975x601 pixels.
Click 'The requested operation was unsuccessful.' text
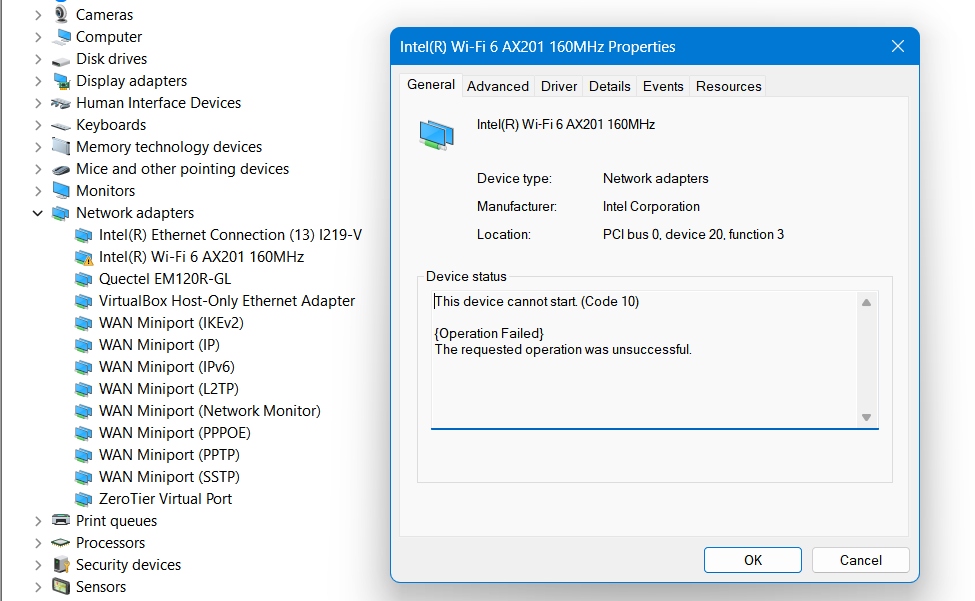(563, 349)
